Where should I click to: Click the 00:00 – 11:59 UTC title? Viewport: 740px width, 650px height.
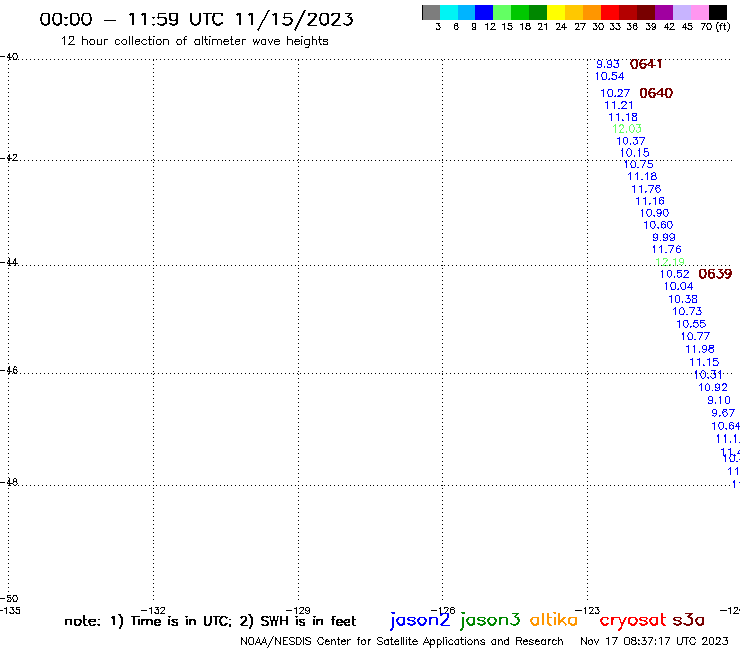click(196, 19)
